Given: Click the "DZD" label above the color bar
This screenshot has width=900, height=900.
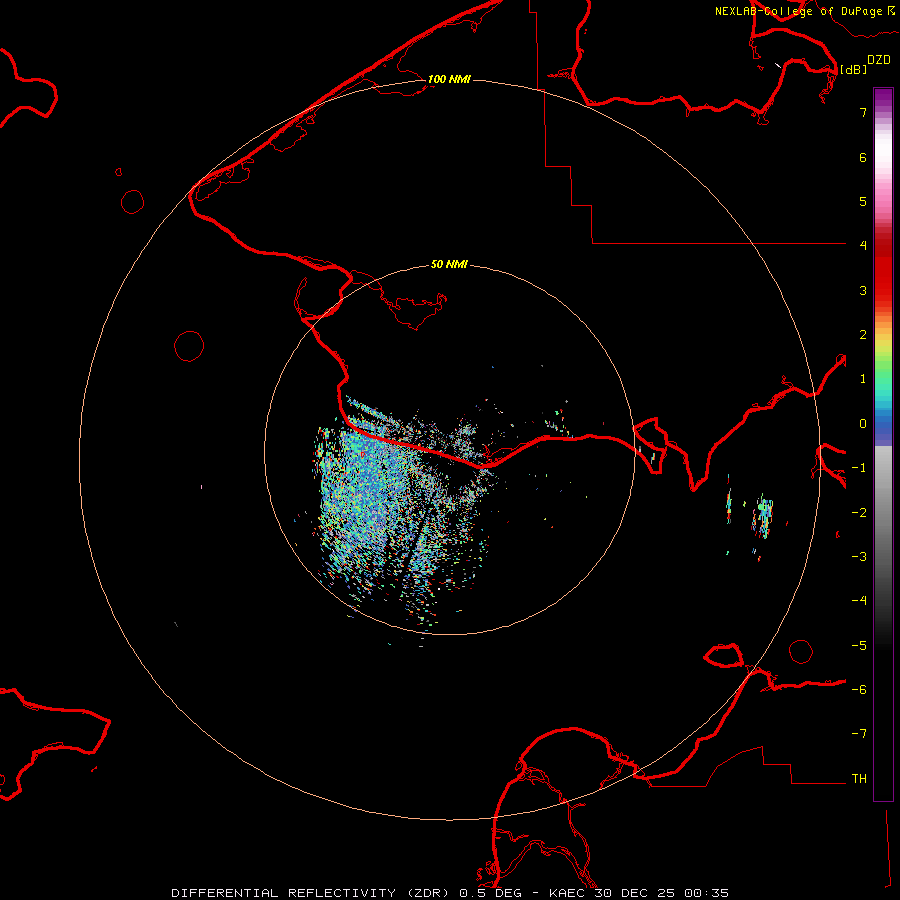Looking at the screenshot, I should tap(879, 60).
